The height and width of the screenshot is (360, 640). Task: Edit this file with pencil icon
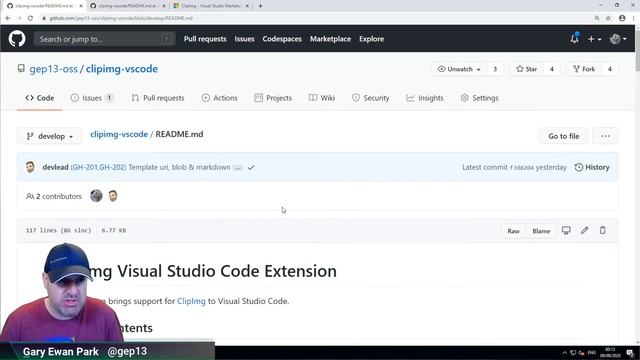584,231
